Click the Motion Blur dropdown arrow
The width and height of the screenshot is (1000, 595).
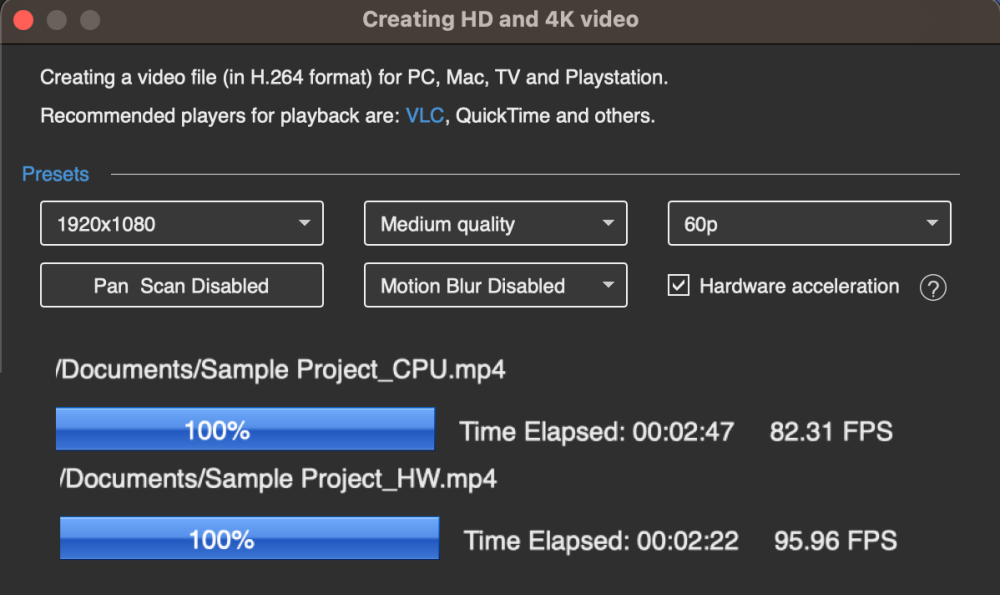tap(608, 286)
